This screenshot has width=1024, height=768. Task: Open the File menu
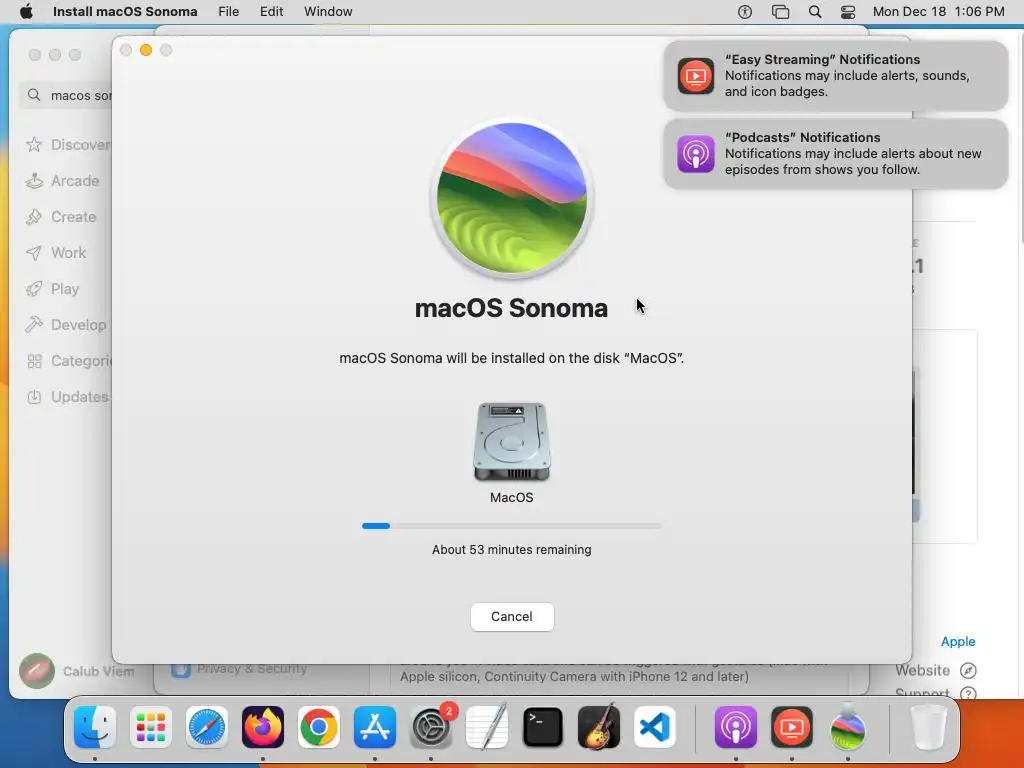(229, 12)
